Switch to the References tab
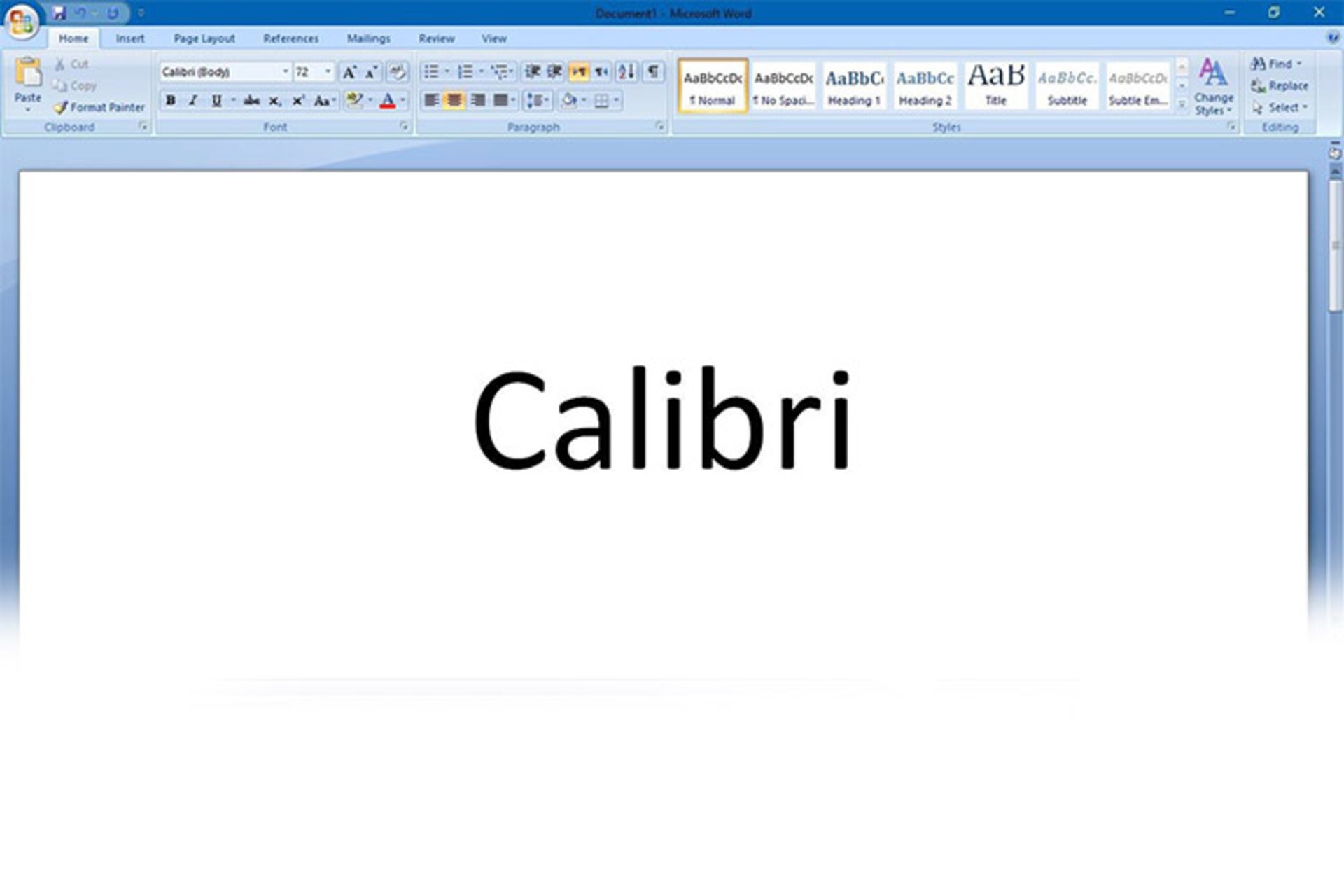This screenshot has width=1344, height=896. point(290,38)
